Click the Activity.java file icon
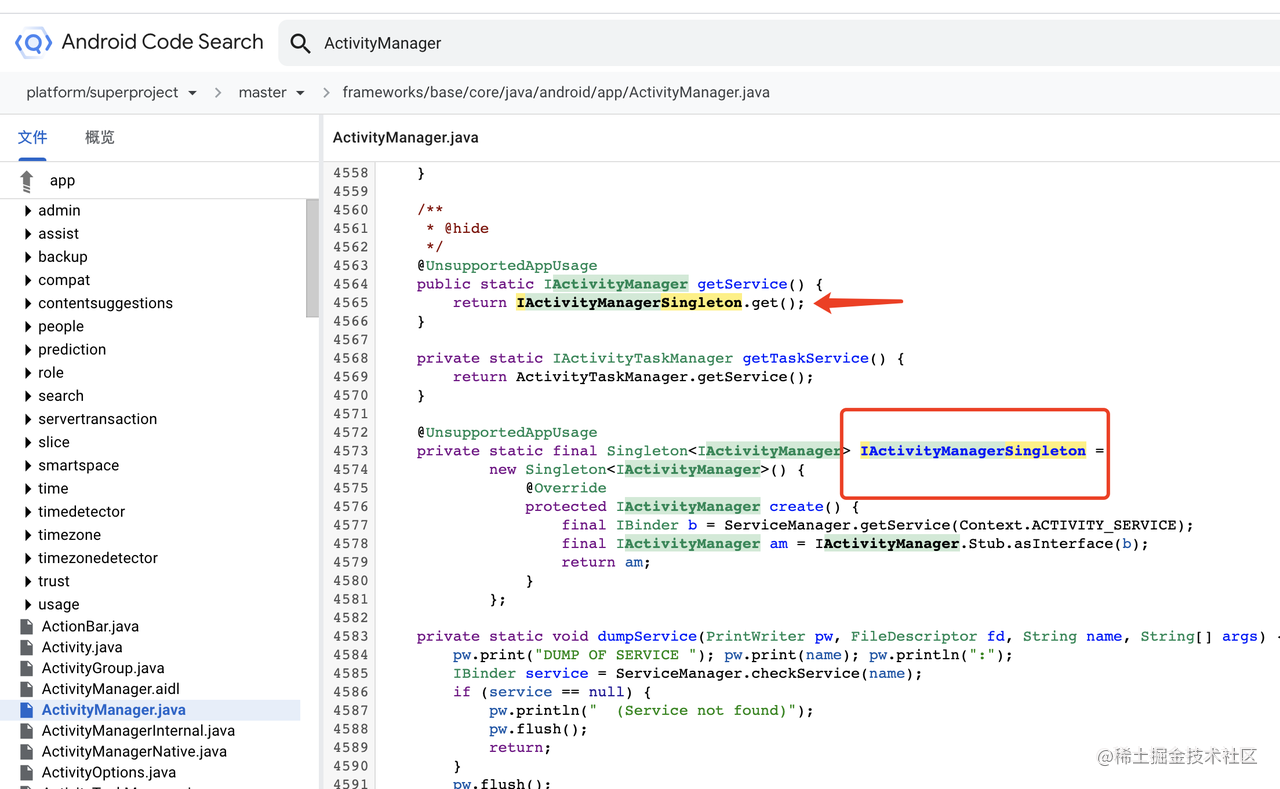This screenshot has height=789, width=1280. click(x=27, y=647)
